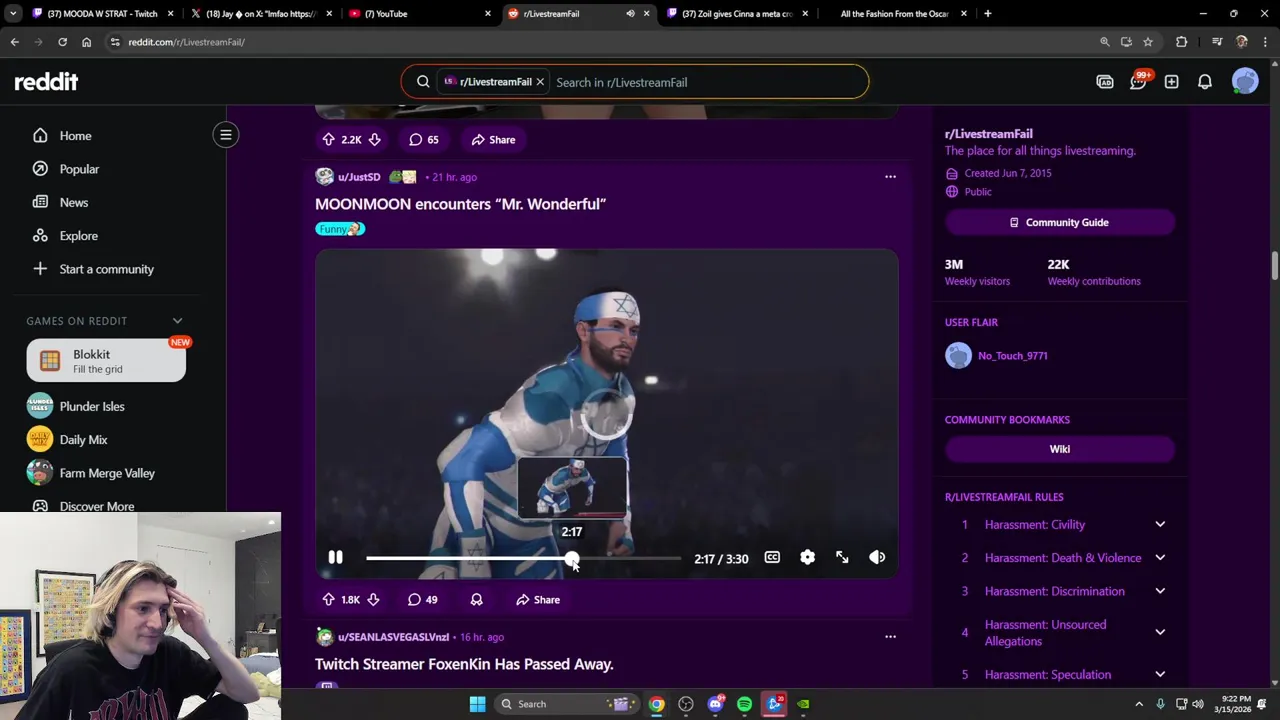The image size is (1280, 720).
Task: Seek on the video progress bar
Action: [523, 558]
